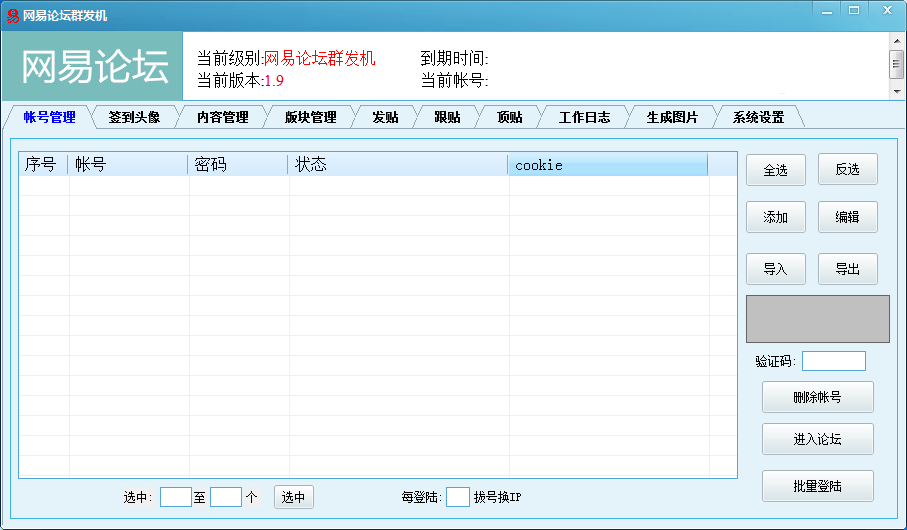The height and width of the screenshot is (530, 907).
Task: Click the 当前帐号 label
Action: pyautogui.click(x=454, y=80)
